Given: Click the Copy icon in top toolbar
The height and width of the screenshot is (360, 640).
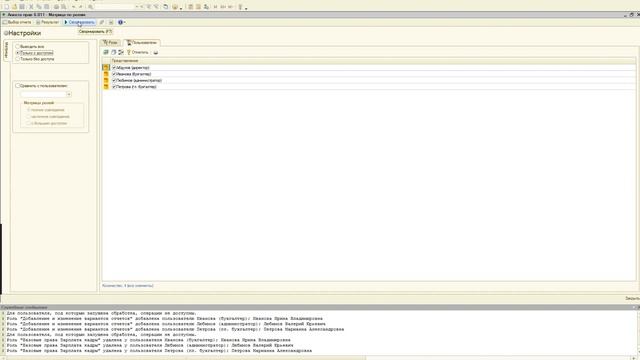Looking at the screenshot, I should click(x=39, y=7).
